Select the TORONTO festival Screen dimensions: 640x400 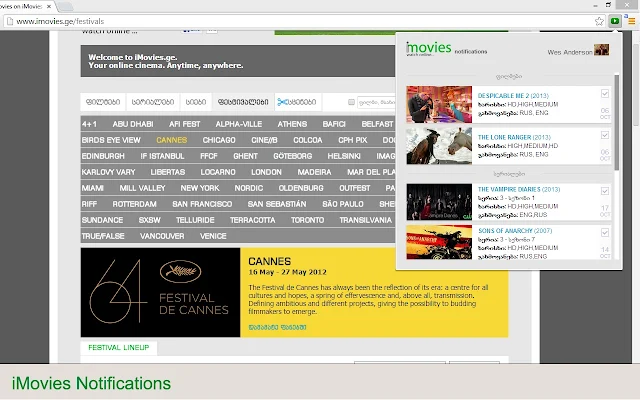(x=307, y=220)
